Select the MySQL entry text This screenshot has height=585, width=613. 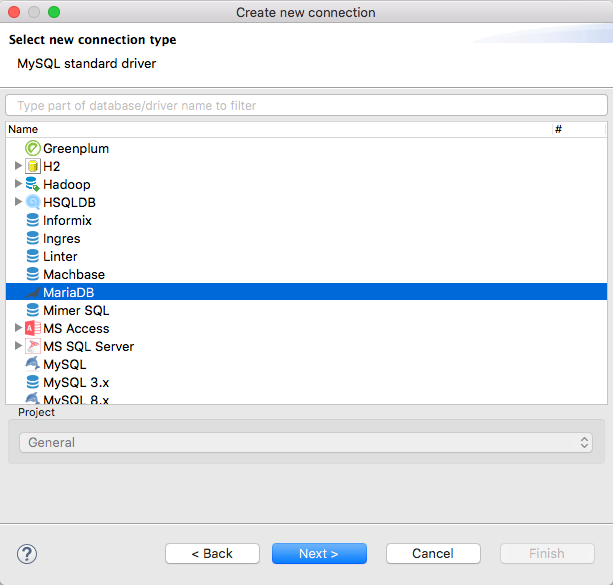[x=65, y=364]
